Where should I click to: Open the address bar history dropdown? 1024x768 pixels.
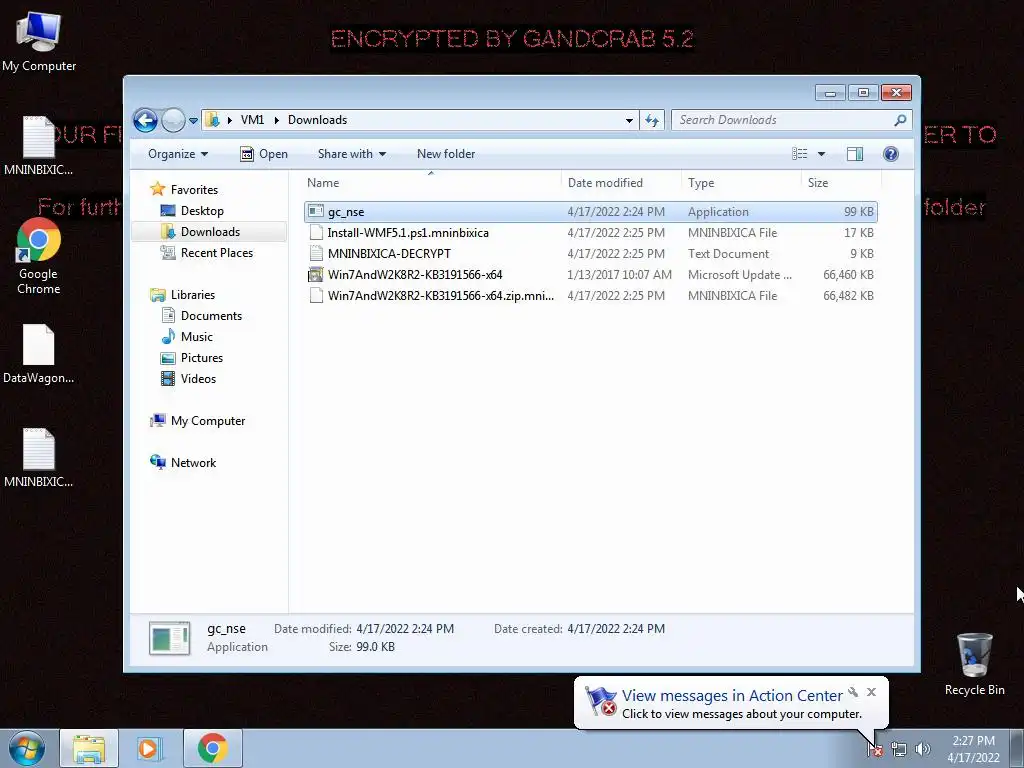pyautogui.click(x=629, y=120)
